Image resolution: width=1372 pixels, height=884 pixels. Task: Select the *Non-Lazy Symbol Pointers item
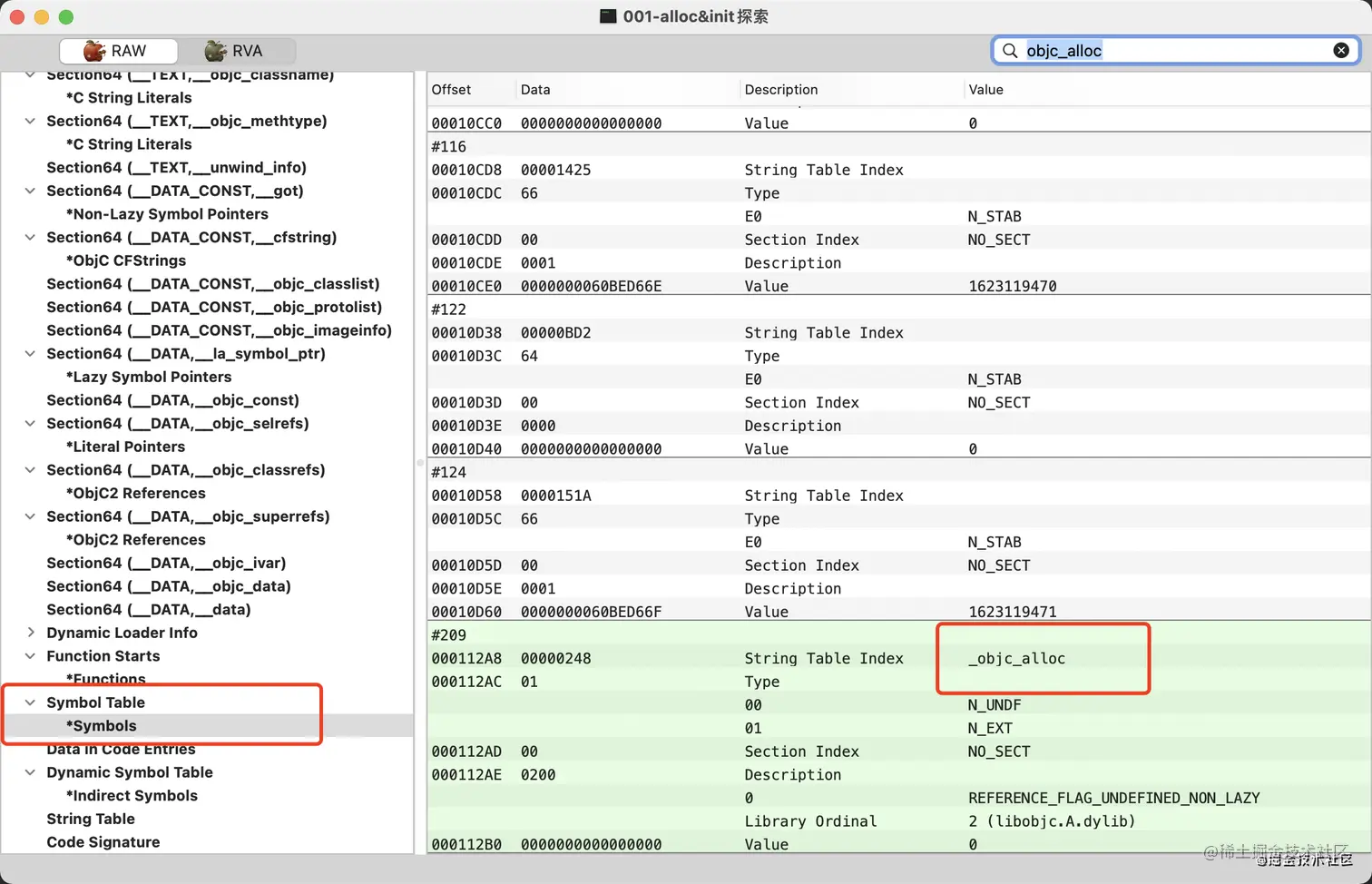click(x=167, y=214)
